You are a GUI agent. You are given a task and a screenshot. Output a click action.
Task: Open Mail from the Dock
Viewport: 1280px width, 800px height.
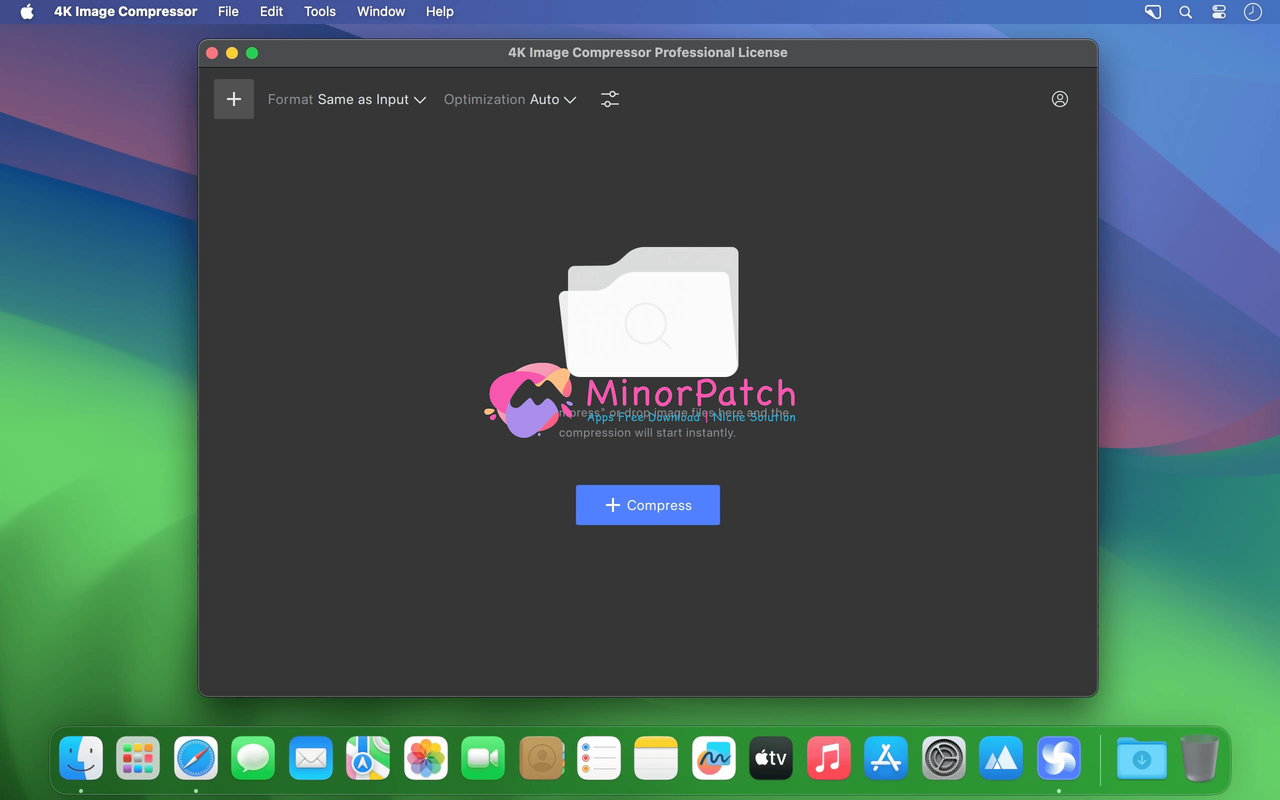[311, 759]
